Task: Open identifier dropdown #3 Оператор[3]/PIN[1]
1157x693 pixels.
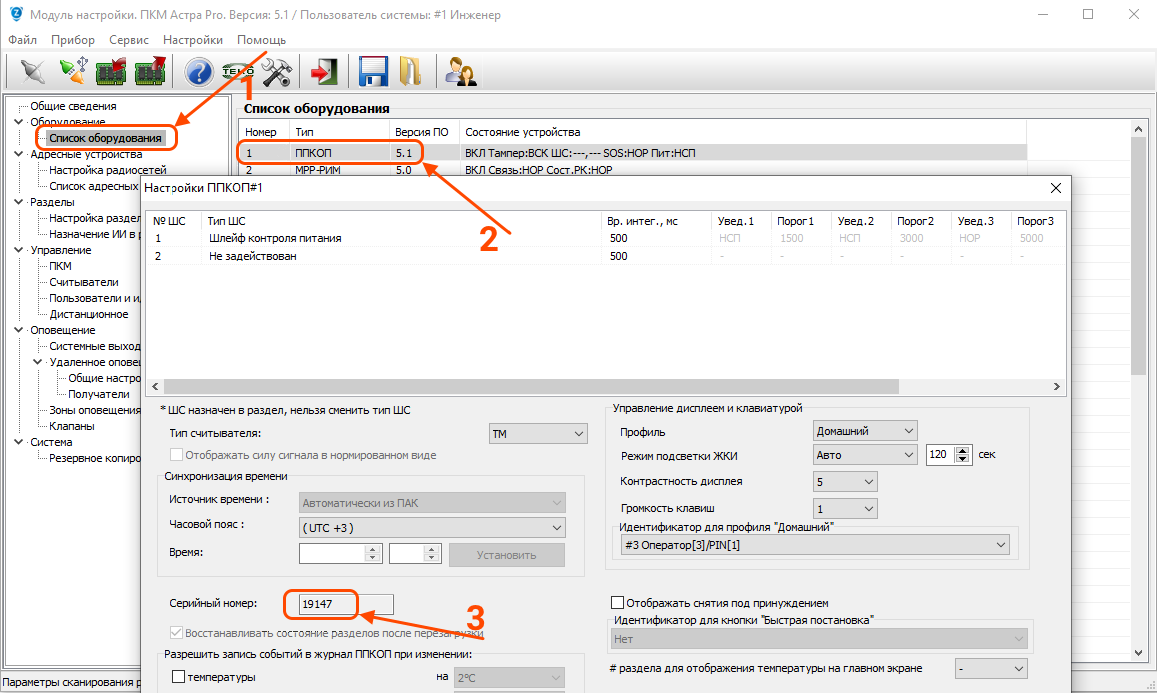Action: click(x=815, y=545)
